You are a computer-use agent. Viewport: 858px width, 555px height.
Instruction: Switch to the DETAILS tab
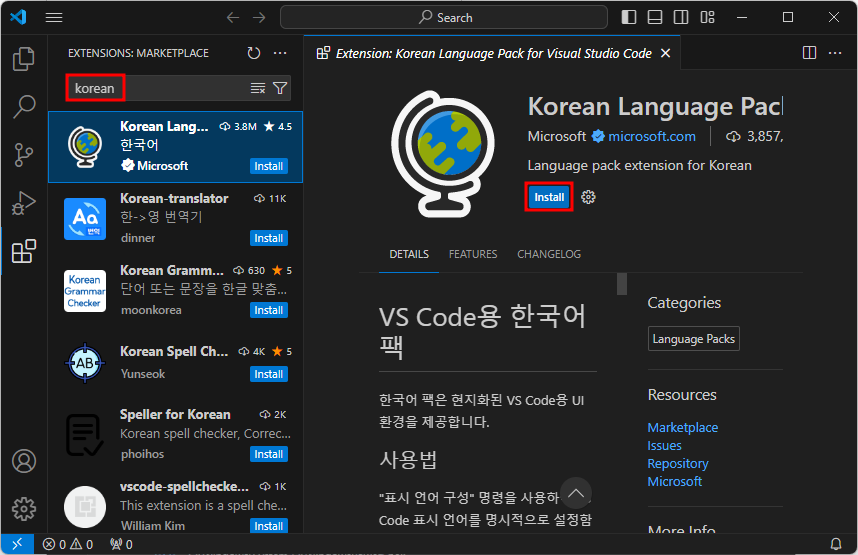click(409, 255)
